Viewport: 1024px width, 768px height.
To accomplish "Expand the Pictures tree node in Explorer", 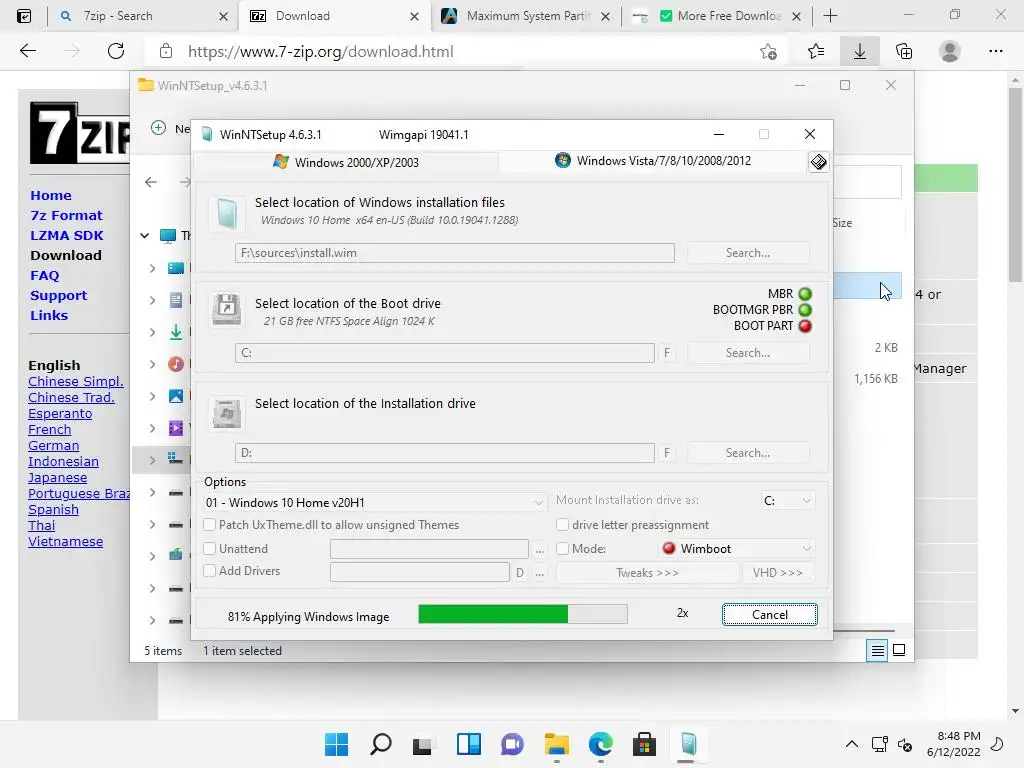I will tap(152, 396).
